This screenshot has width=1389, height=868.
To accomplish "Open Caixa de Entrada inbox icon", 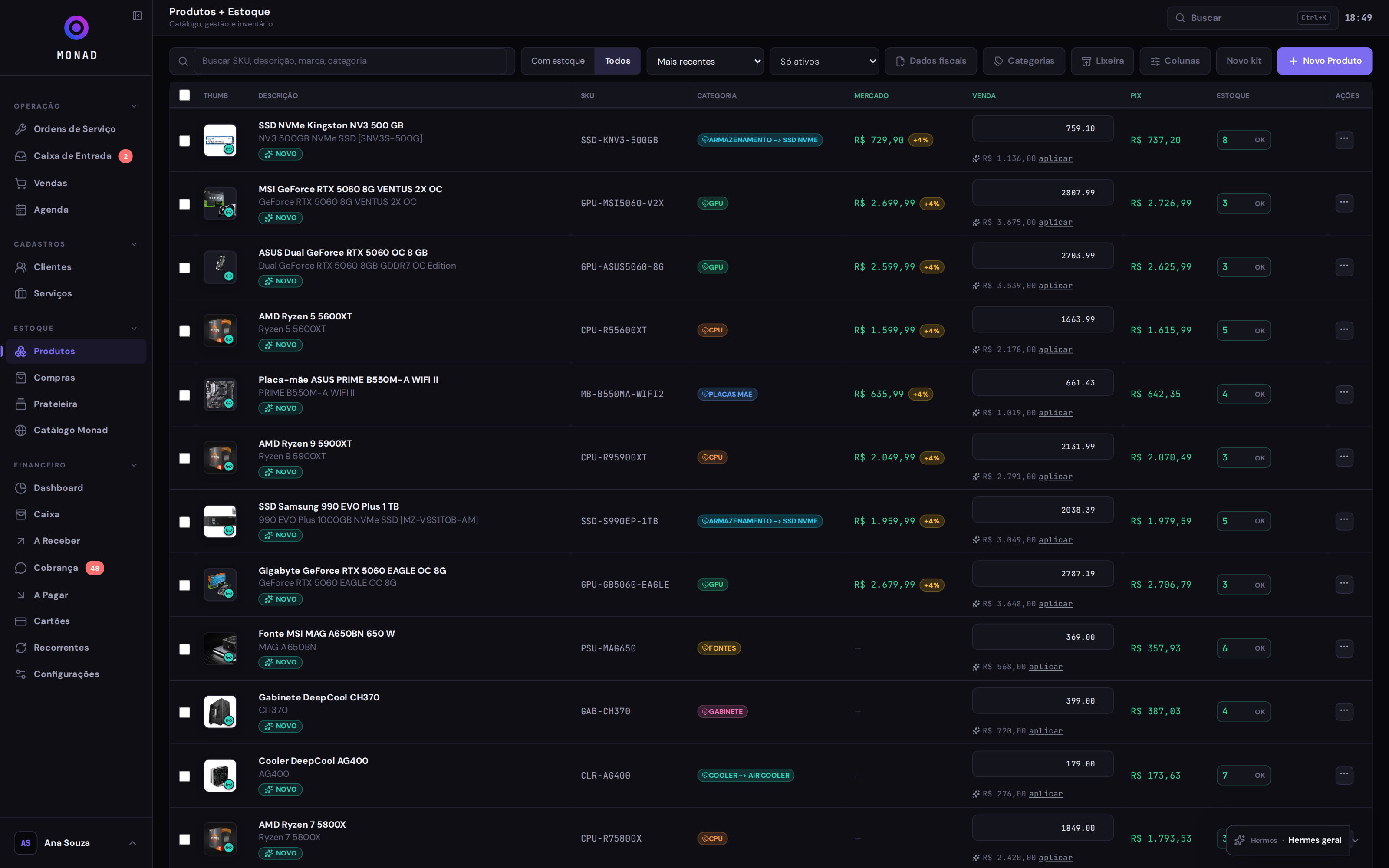I will [21, 155].
